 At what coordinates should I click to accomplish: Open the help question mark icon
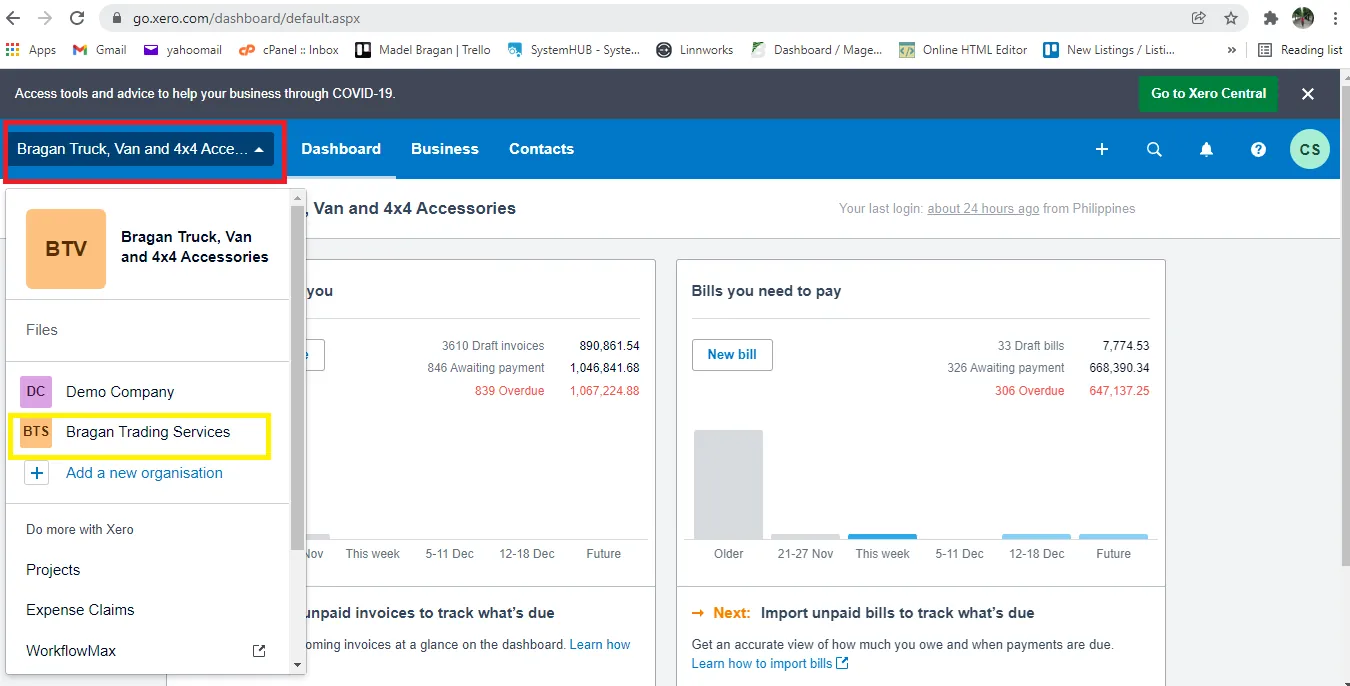point(1258,149)
